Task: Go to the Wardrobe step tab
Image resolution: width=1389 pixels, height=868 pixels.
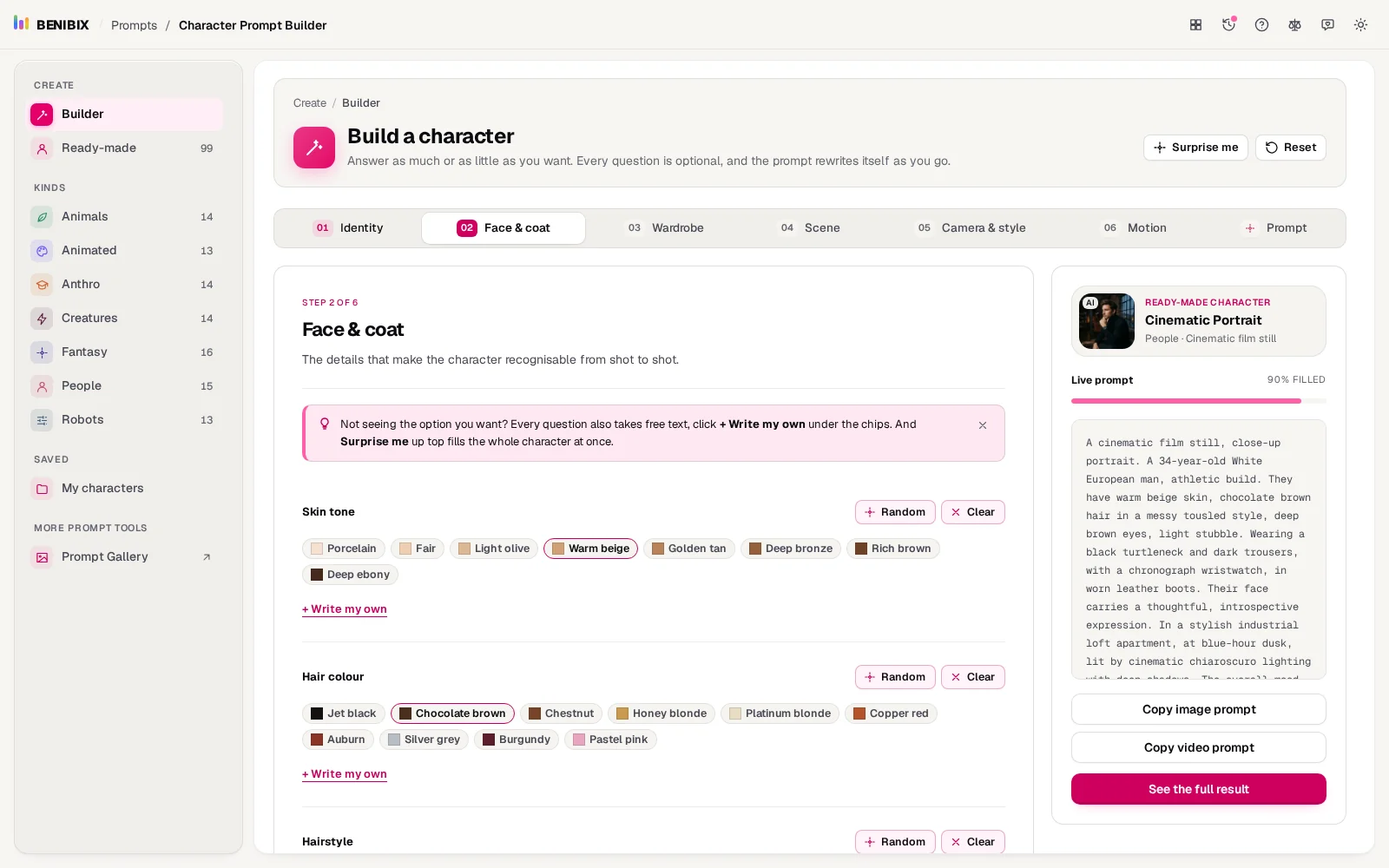Action: pyautogui.click(x=666, y=228)
